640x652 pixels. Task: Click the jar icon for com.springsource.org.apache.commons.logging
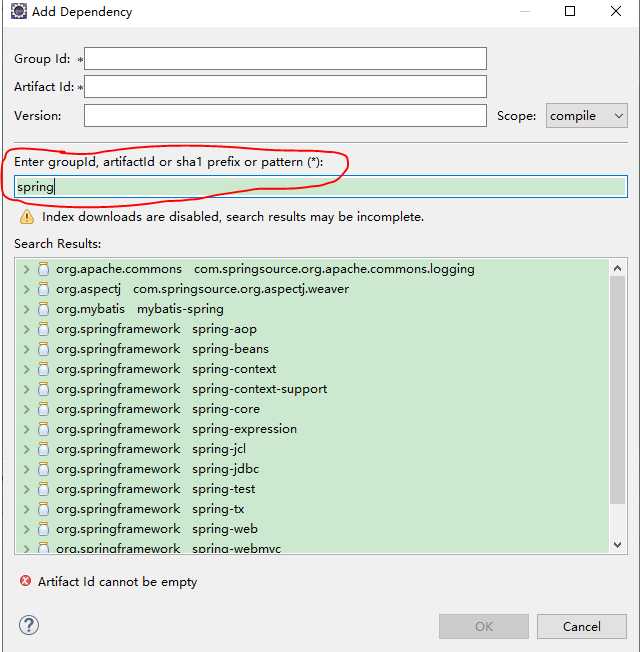[x=43, y=269]
